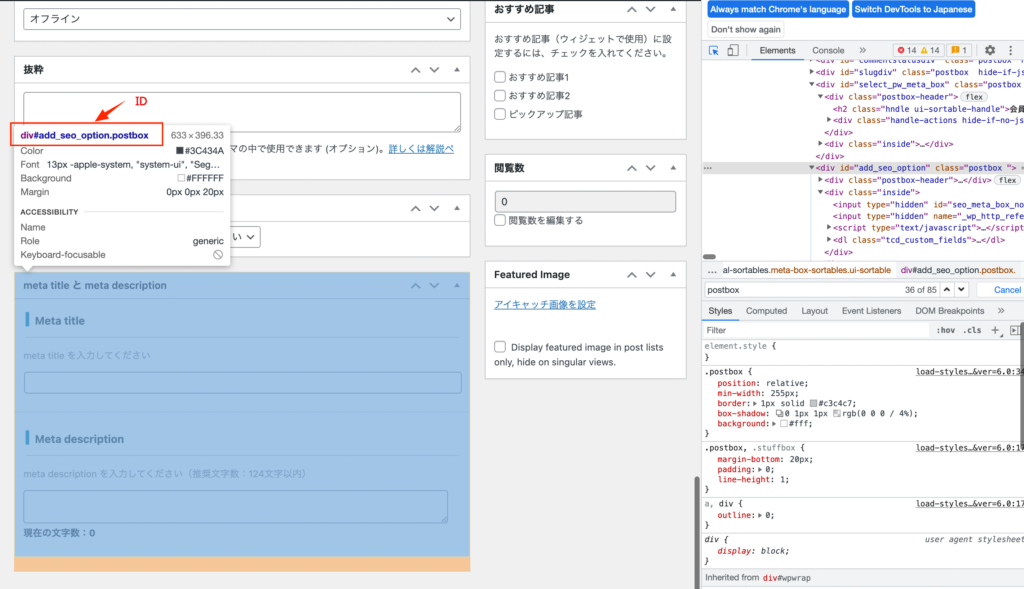
Task: Move the meta title panel up
Action: pos(415,285)
